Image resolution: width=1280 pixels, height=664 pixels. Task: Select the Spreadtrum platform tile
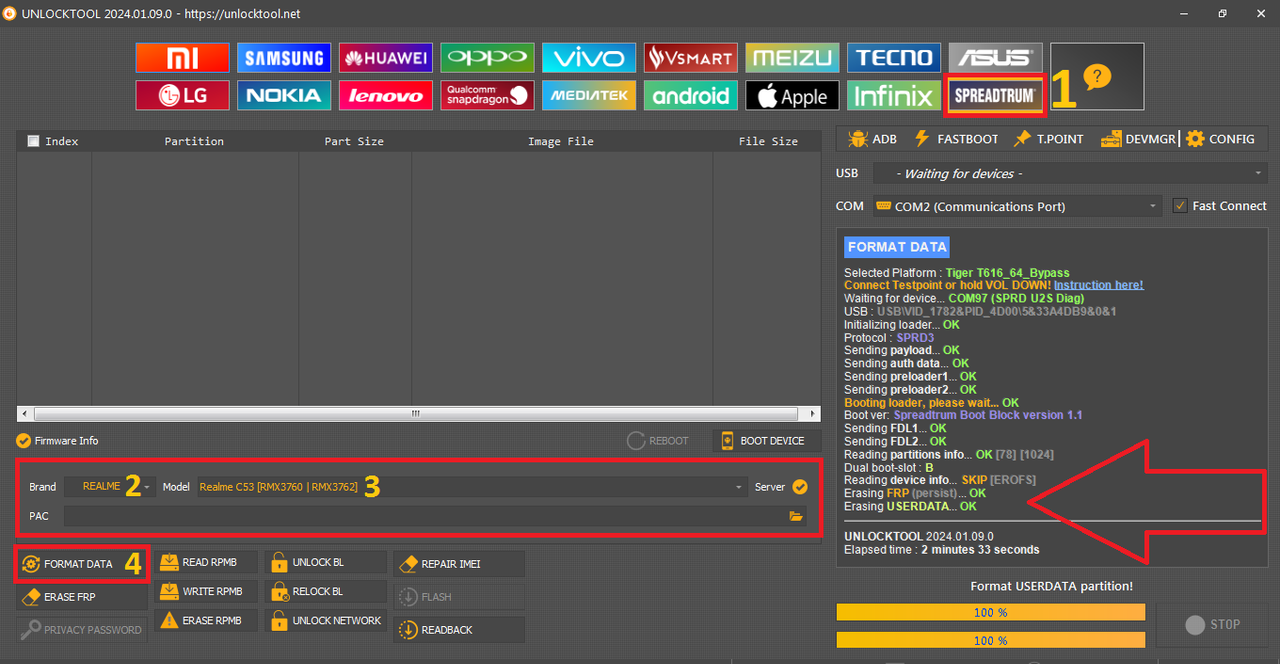tap(995, 96)
